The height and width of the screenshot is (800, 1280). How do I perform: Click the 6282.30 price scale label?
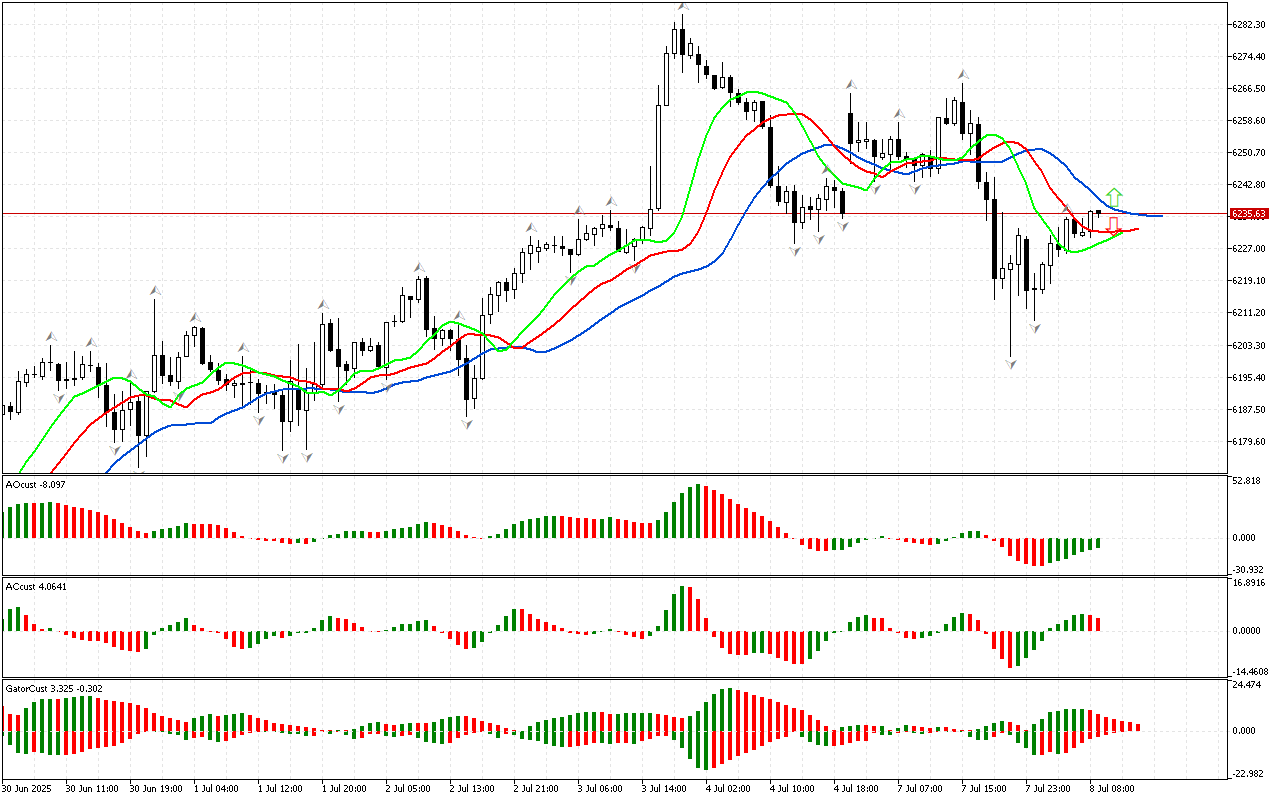click(x=1250, y=24)
